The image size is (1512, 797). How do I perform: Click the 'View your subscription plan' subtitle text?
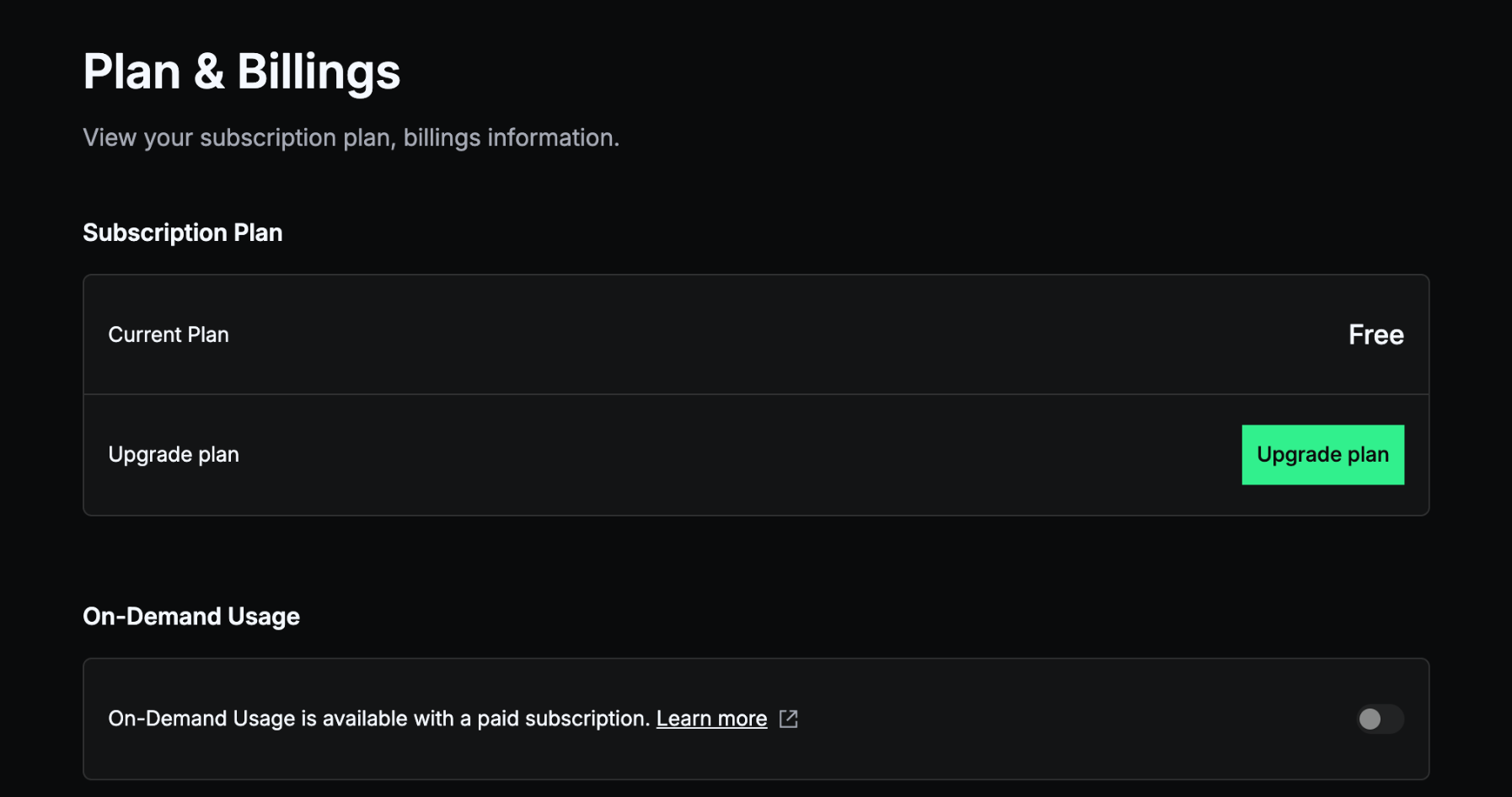pos(351,137)
